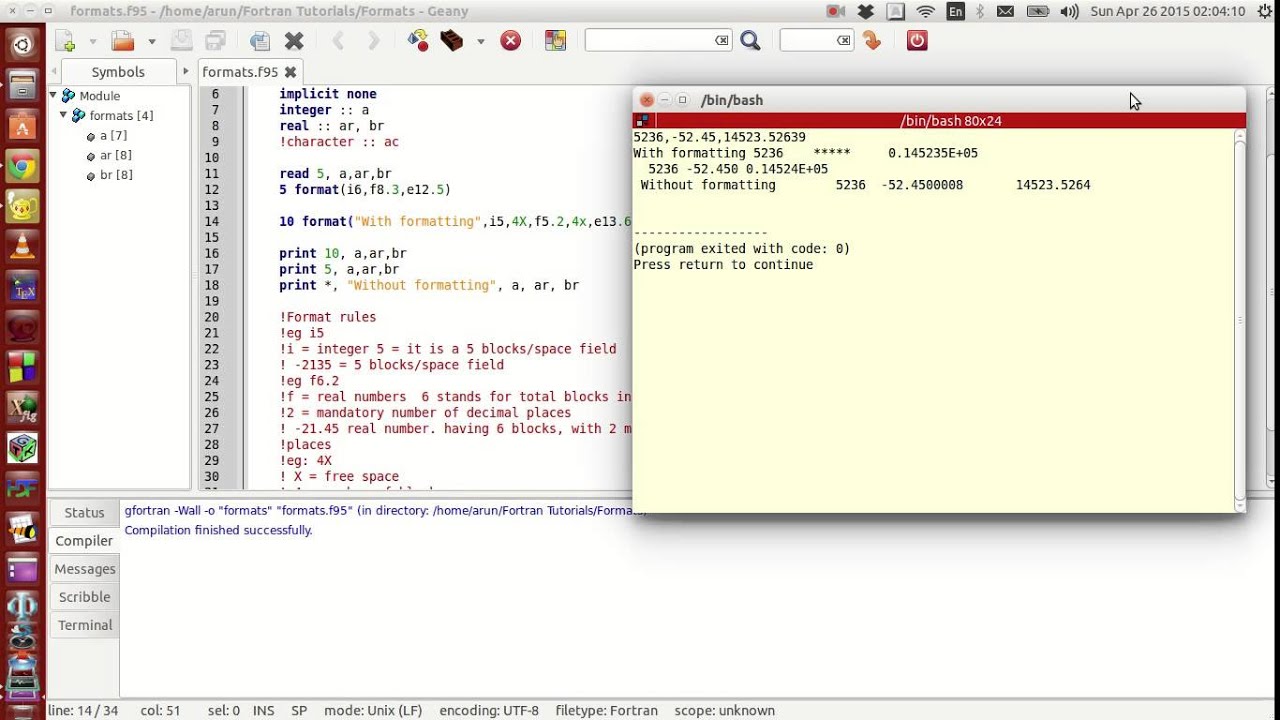Open the Terminal tab
Image resolution: width=1280 pixels, height=720 pixels.
tap(84, 624)
